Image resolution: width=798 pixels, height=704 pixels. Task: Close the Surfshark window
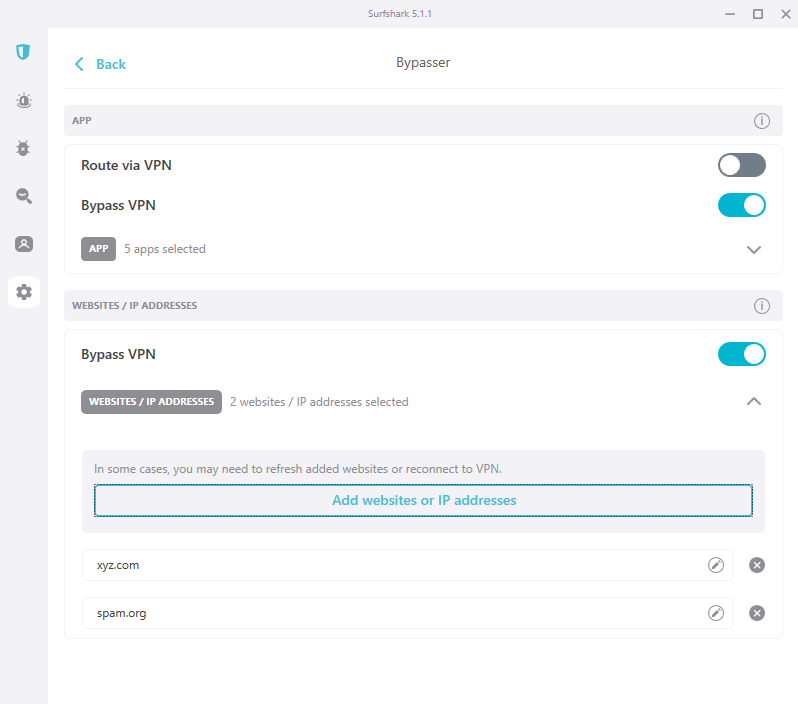[786, 14]
